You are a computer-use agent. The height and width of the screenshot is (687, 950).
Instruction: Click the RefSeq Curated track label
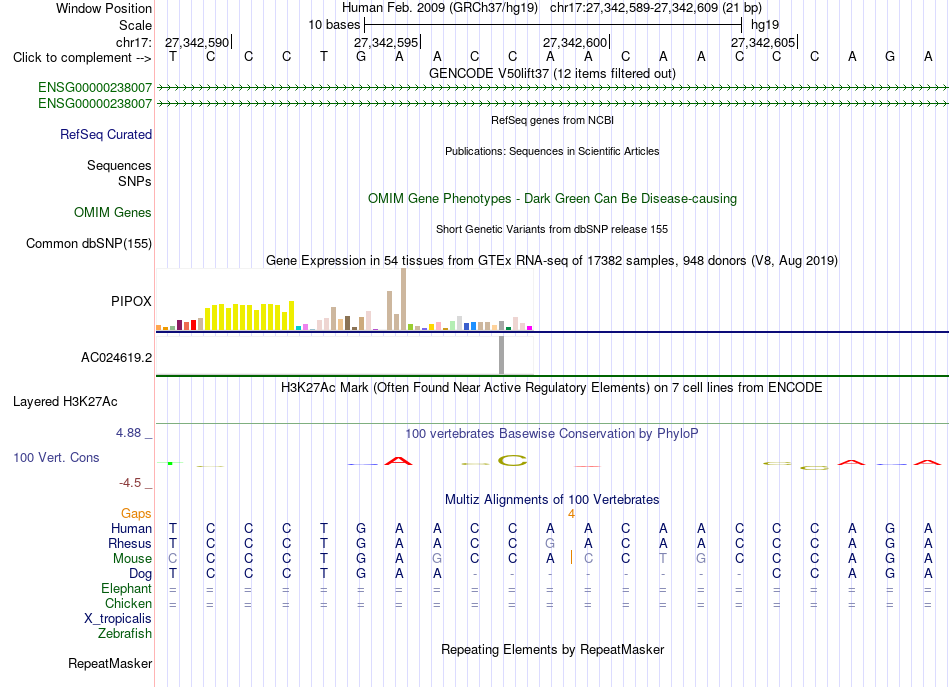(x=105, y=134)
